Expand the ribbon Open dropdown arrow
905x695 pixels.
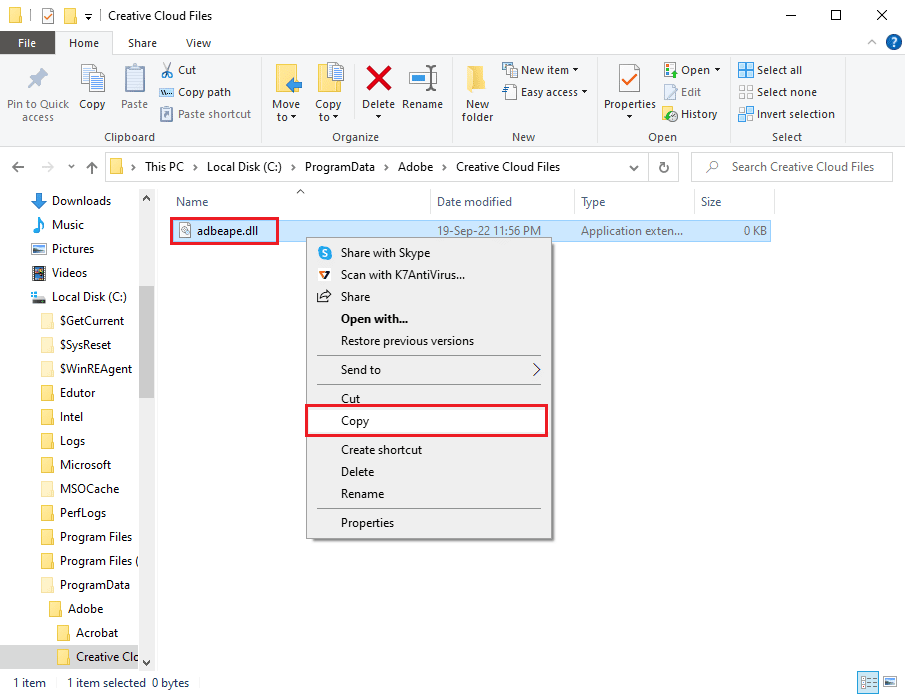point(717,70)
